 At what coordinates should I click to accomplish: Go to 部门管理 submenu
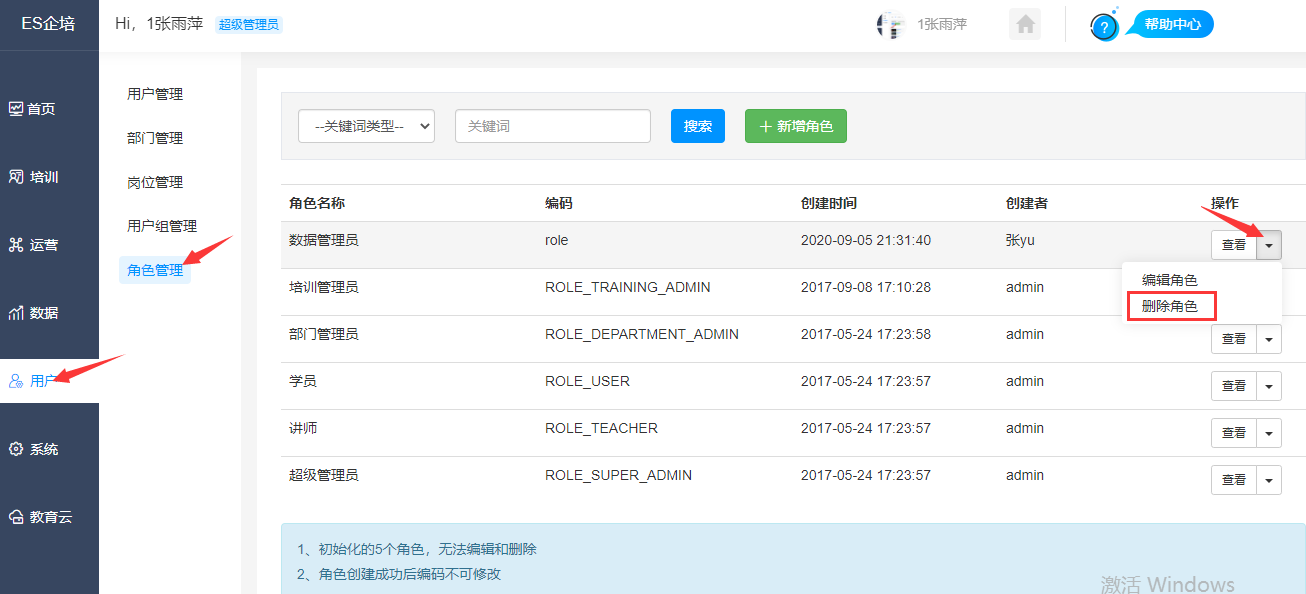[x=155, y=138]
